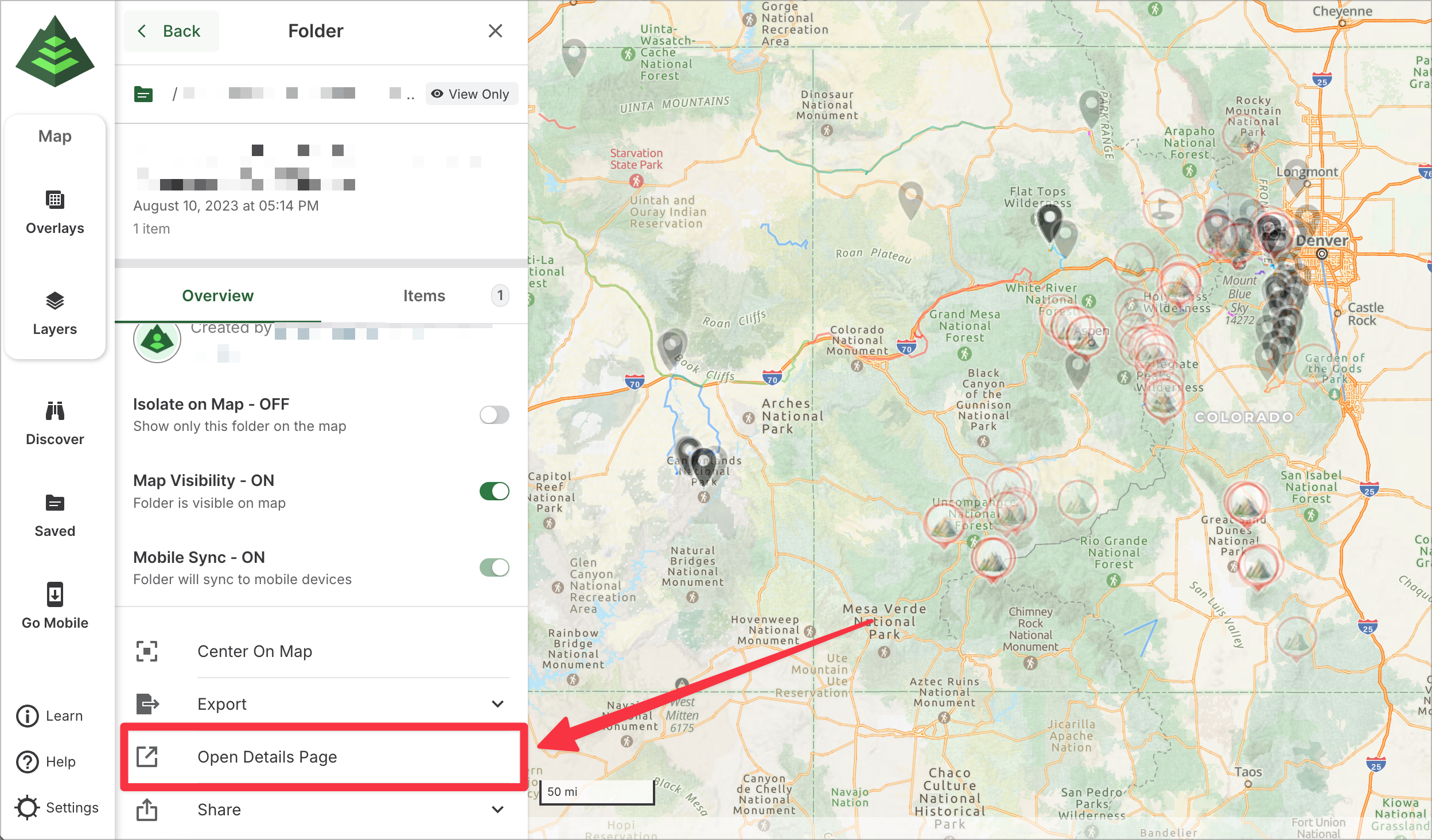Click the Discover binoculars icon

(55, 411)
